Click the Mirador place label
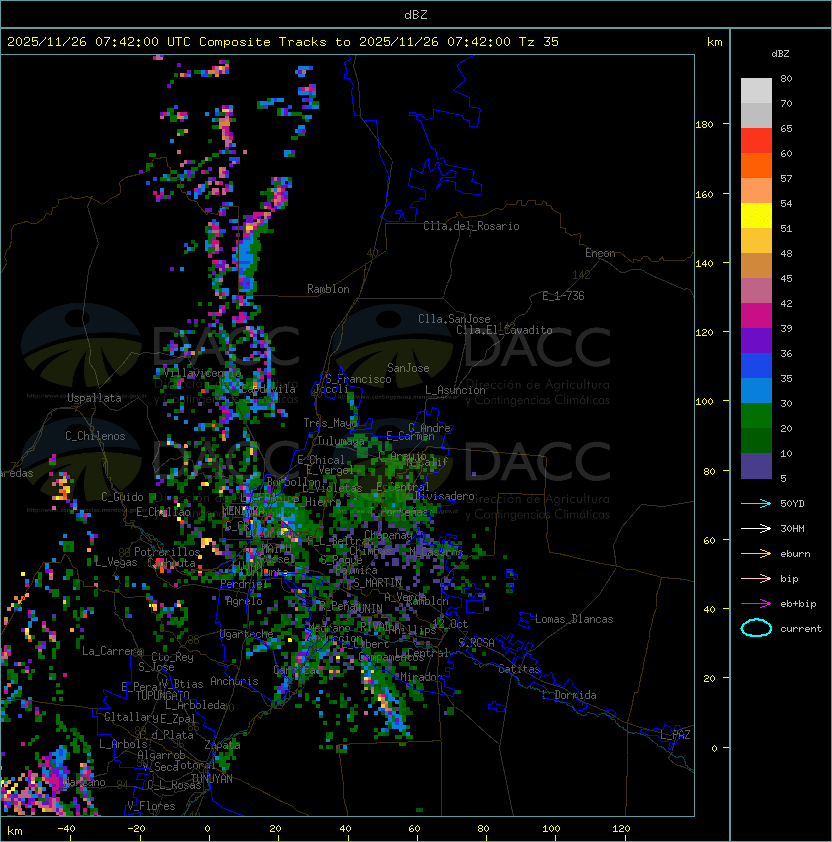 [x=419, y=677]
